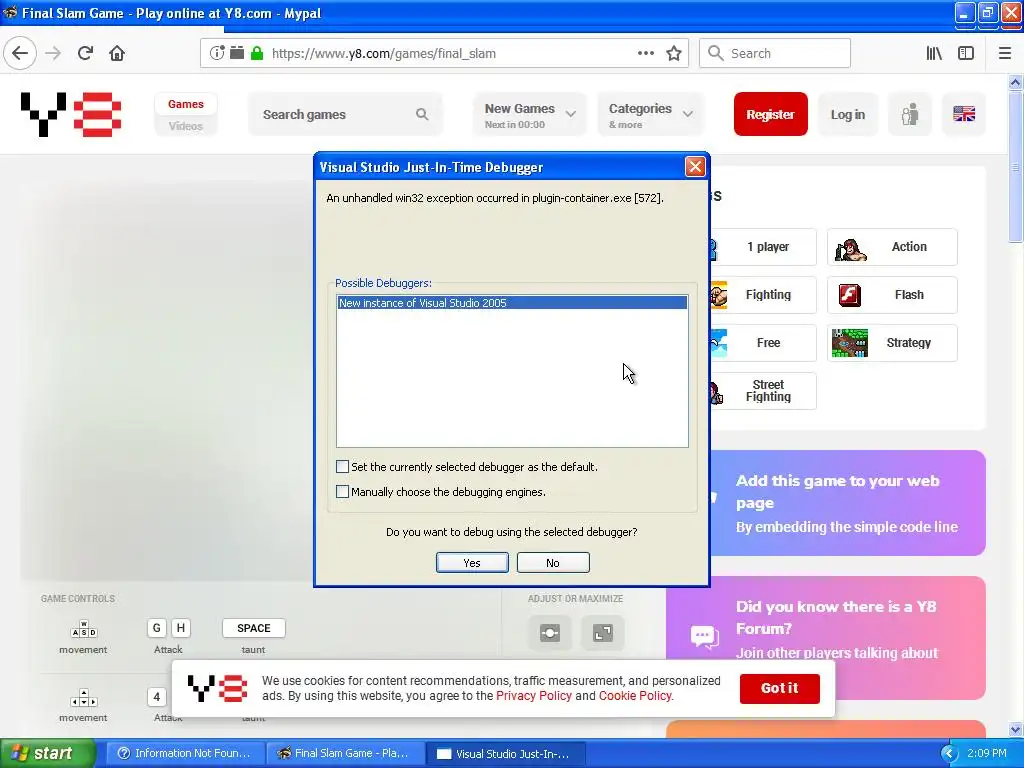
Task: Click Add this game to your web page
Action: [848, 503]
